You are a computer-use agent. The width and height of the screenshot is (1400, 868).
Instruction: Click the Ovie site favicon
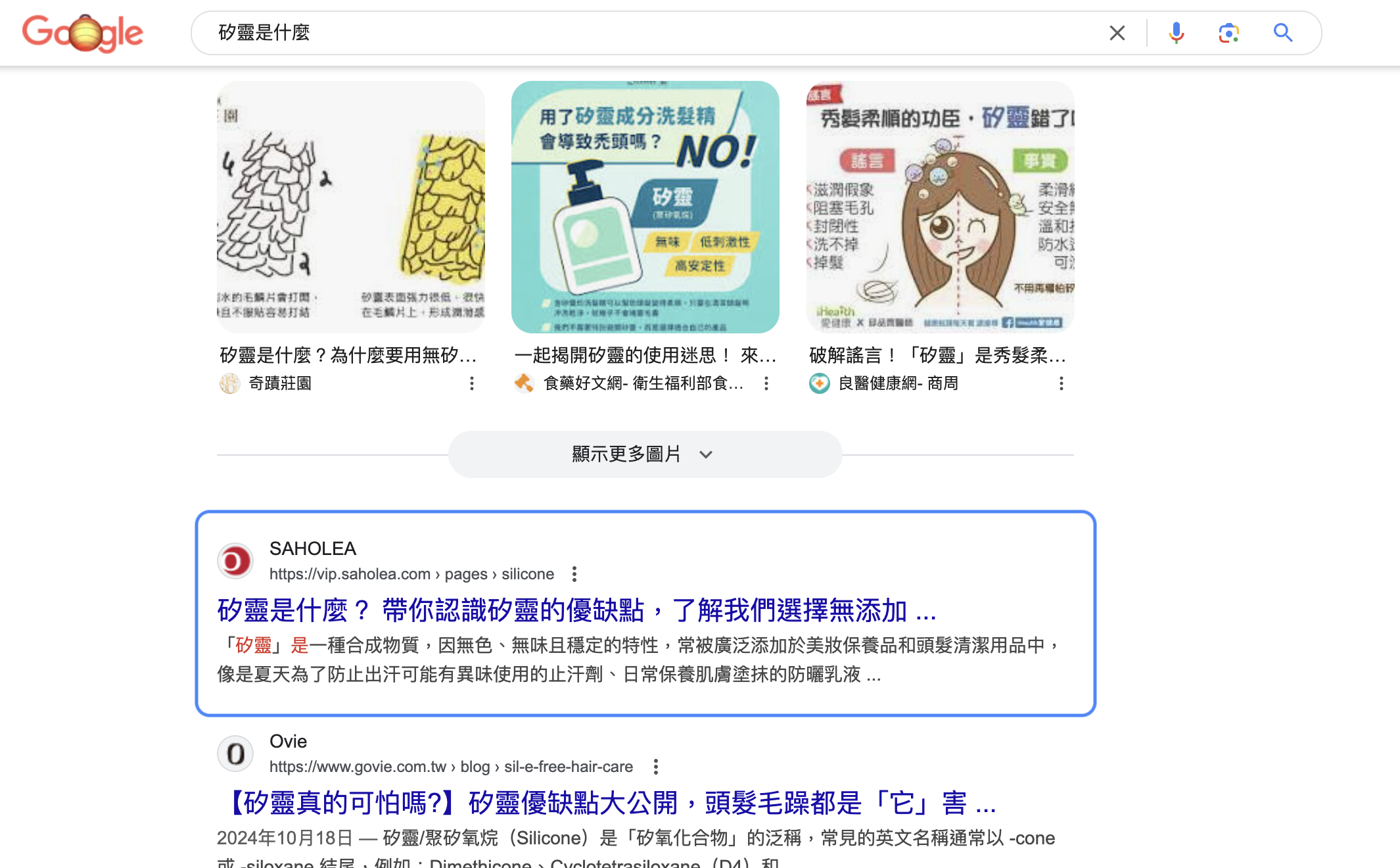click(235, 754)
